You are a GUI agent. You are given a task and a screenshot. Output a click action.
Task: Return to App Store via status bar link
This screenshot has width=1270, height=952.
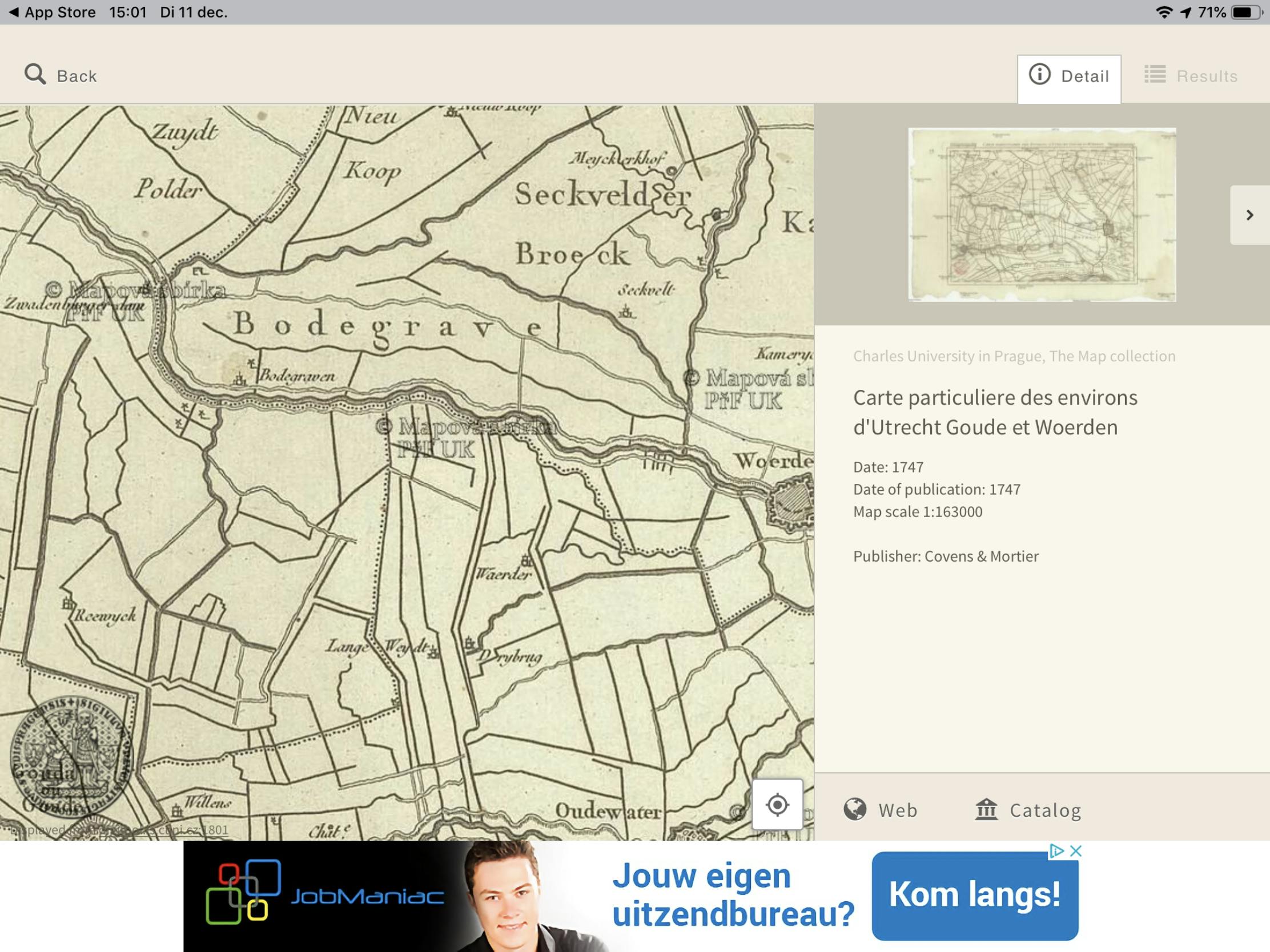pyautogui.click(x=51, y=11)
